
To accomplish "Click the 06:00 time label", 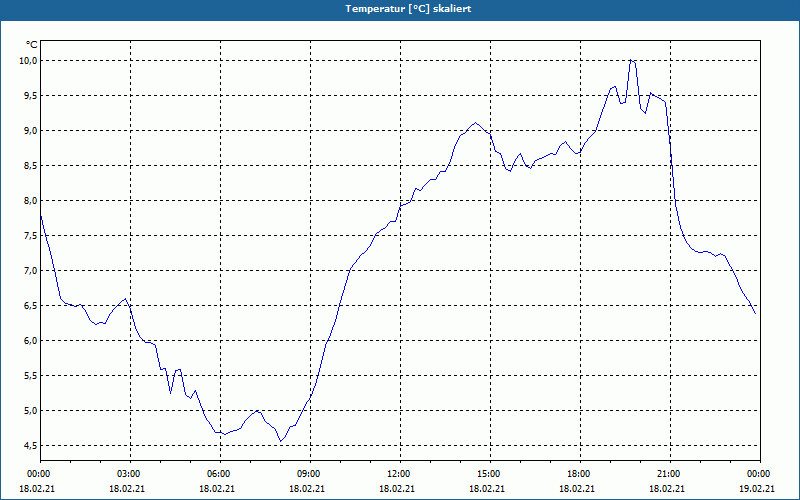I will pyautogui.click(x=220, y=474).
